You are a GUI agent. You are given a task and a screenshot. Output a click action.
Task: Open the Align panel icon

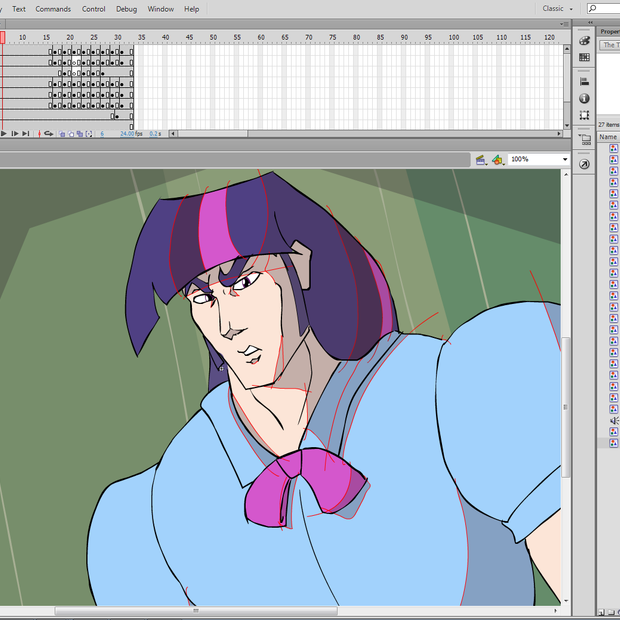584,82
